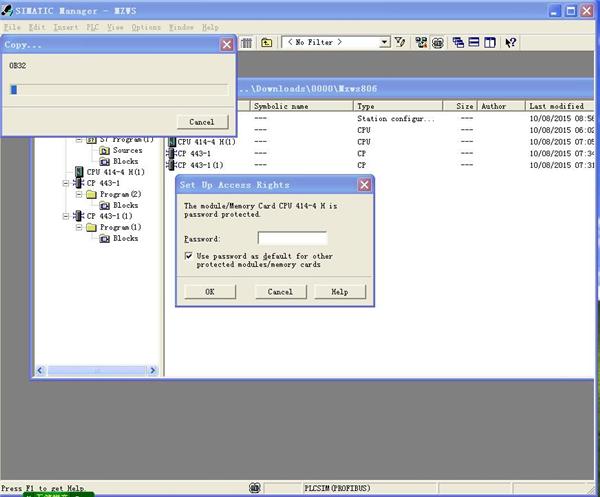Click the Sources folder icon in tree

click(104, 151)
